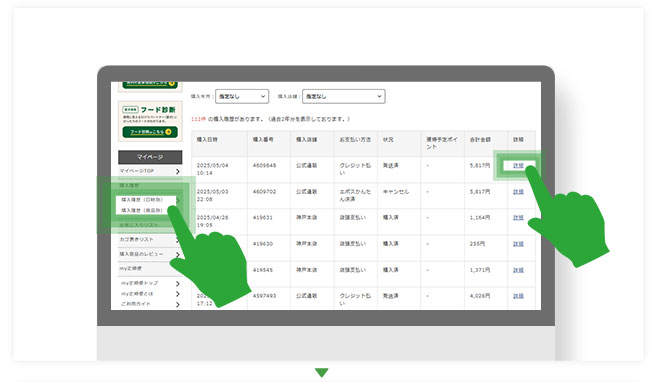Click order number 4609702
This screenshot has width=656, height=382.
(264, 192)
